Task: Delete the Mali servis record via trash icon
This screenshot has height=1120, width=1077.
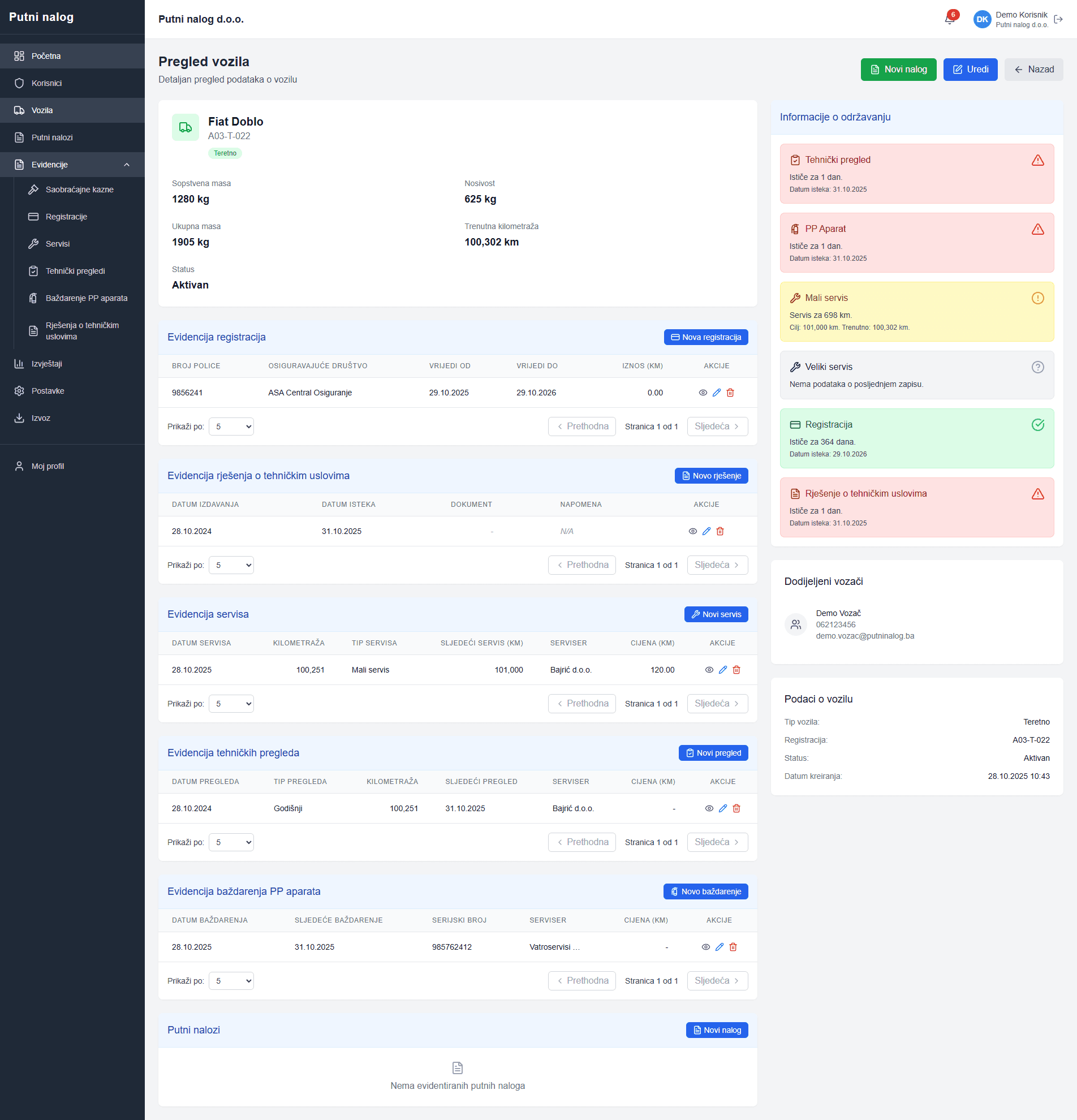Action: click(736, 670)
